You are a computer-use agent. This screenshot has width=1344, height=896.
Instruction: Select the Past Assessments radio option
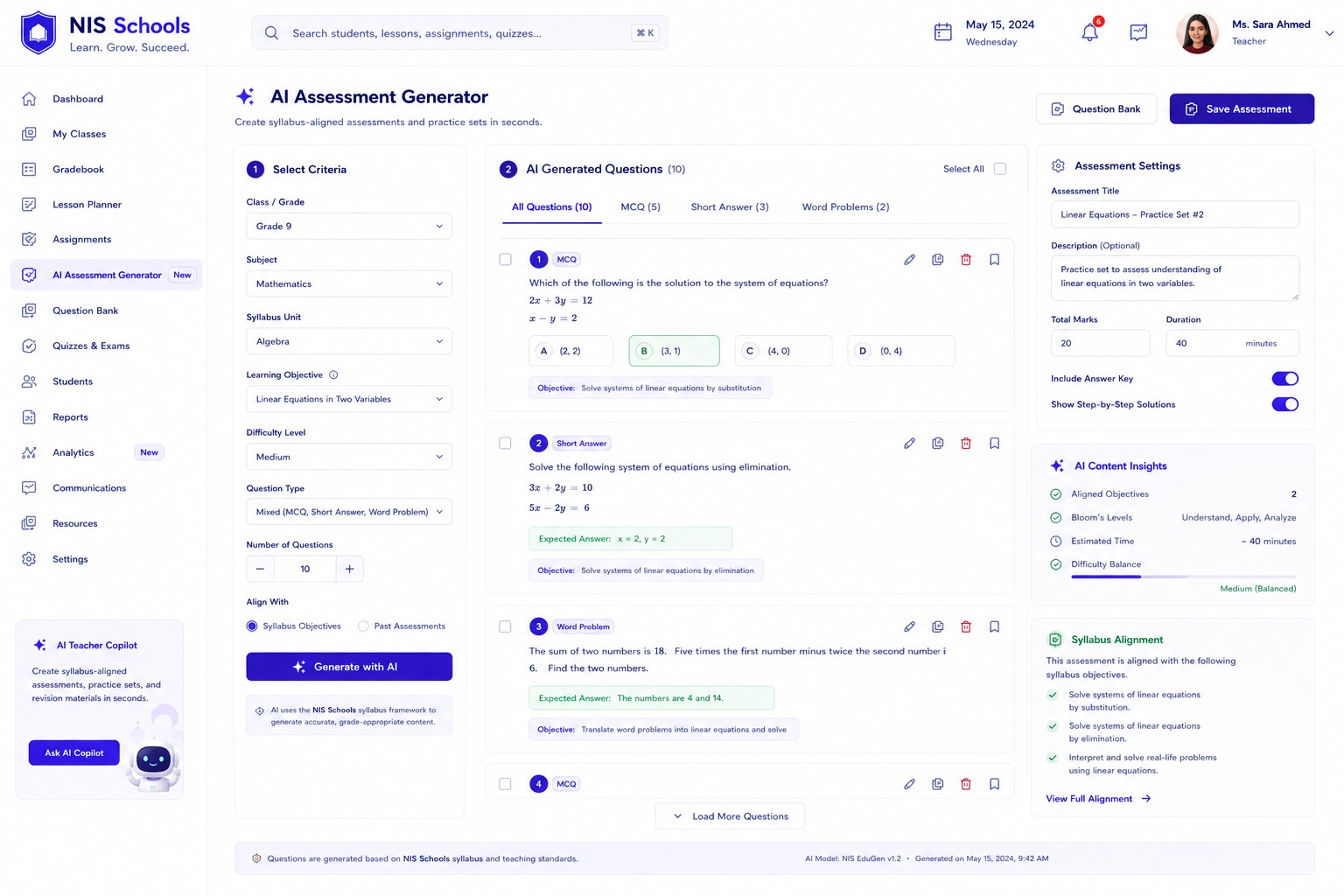click(363, 626)
